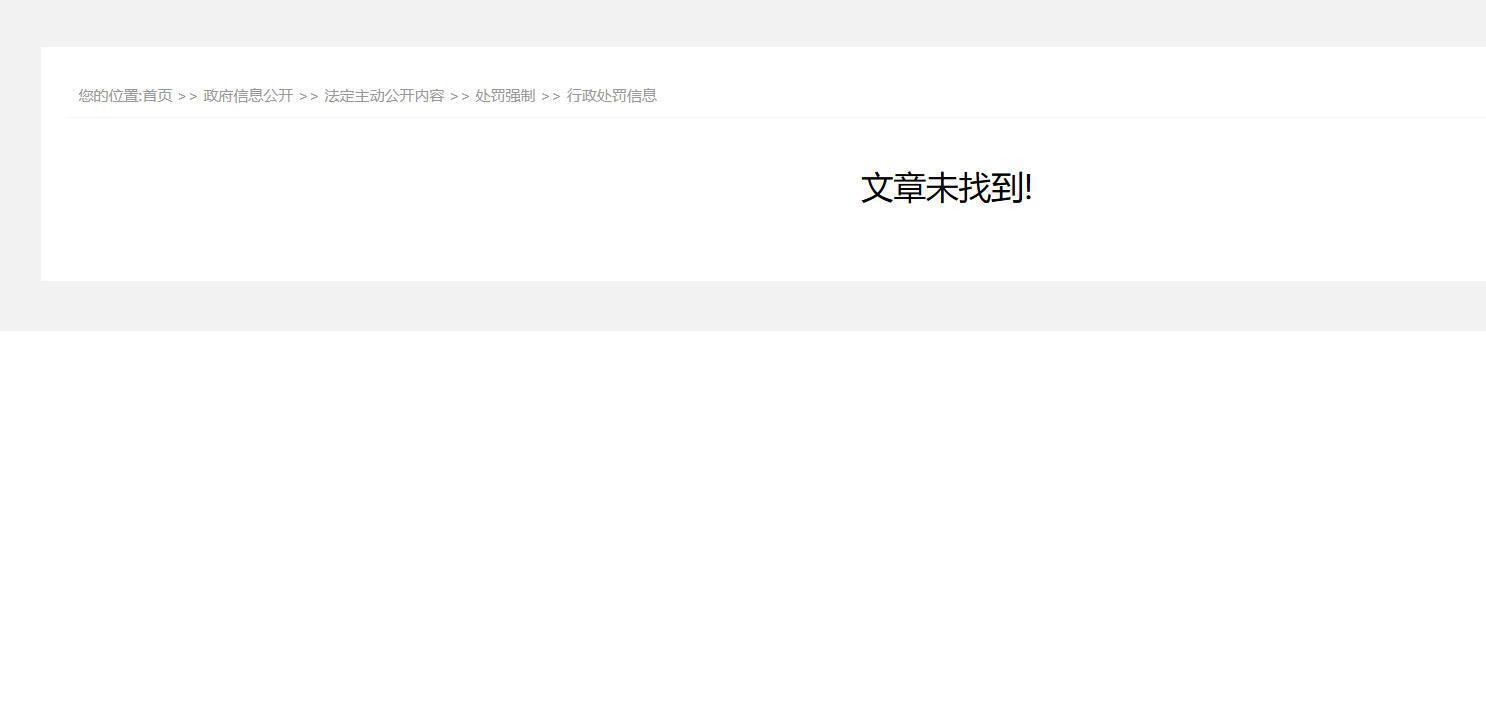Open the 政府信息公开 breadcrumb link
Viewport: 1486px width, 721px height.
pos(248,96)
